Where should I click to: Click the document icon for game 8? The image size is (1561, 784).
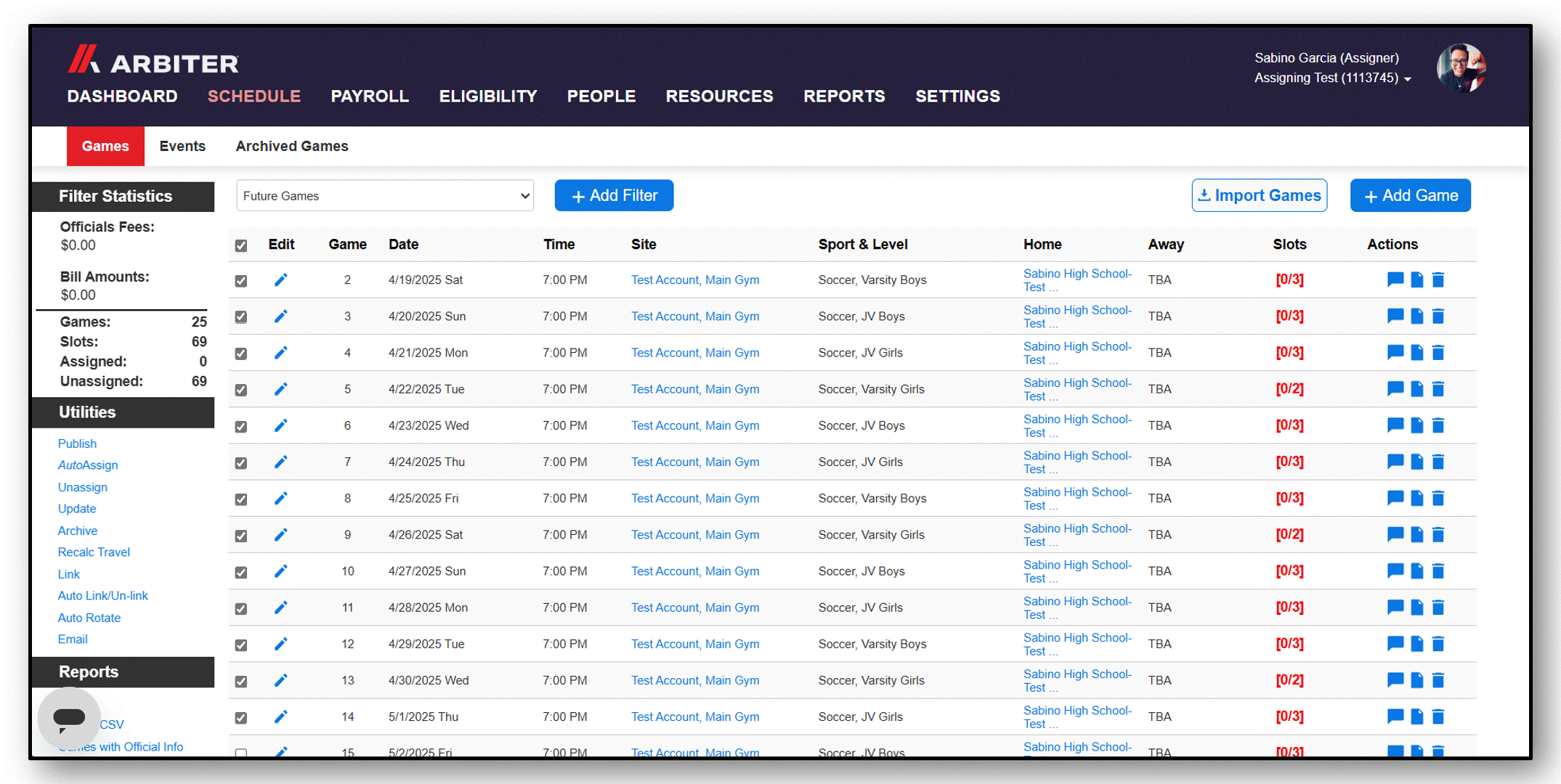click(x=1416, y=498)
